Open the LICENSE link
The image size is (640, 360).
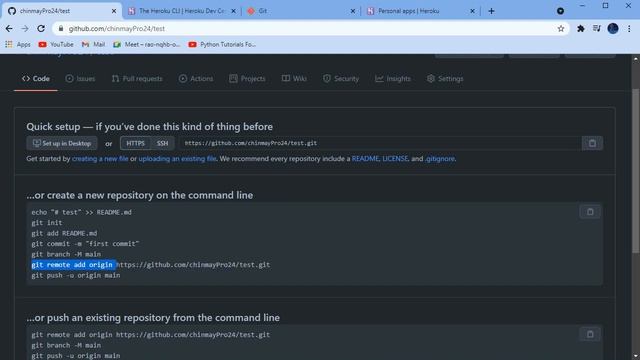395,159
